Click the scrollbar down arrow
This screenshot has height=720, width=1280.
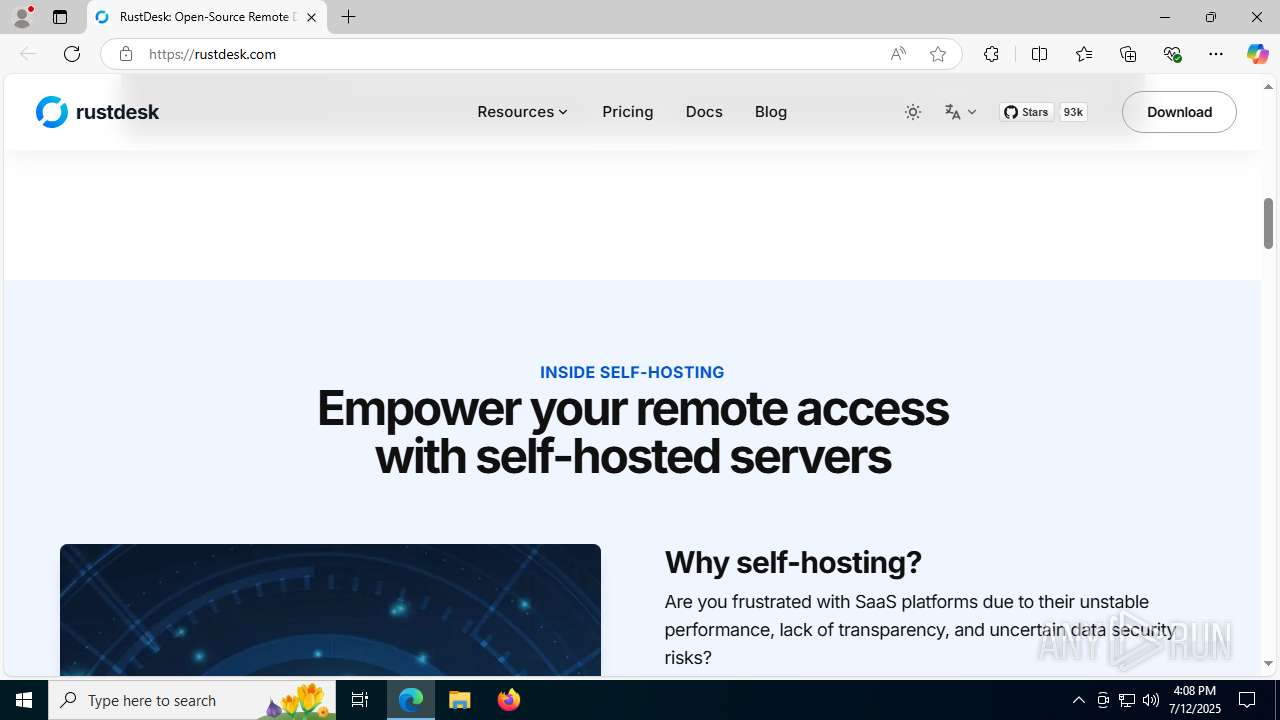(x=1268, y=663)
